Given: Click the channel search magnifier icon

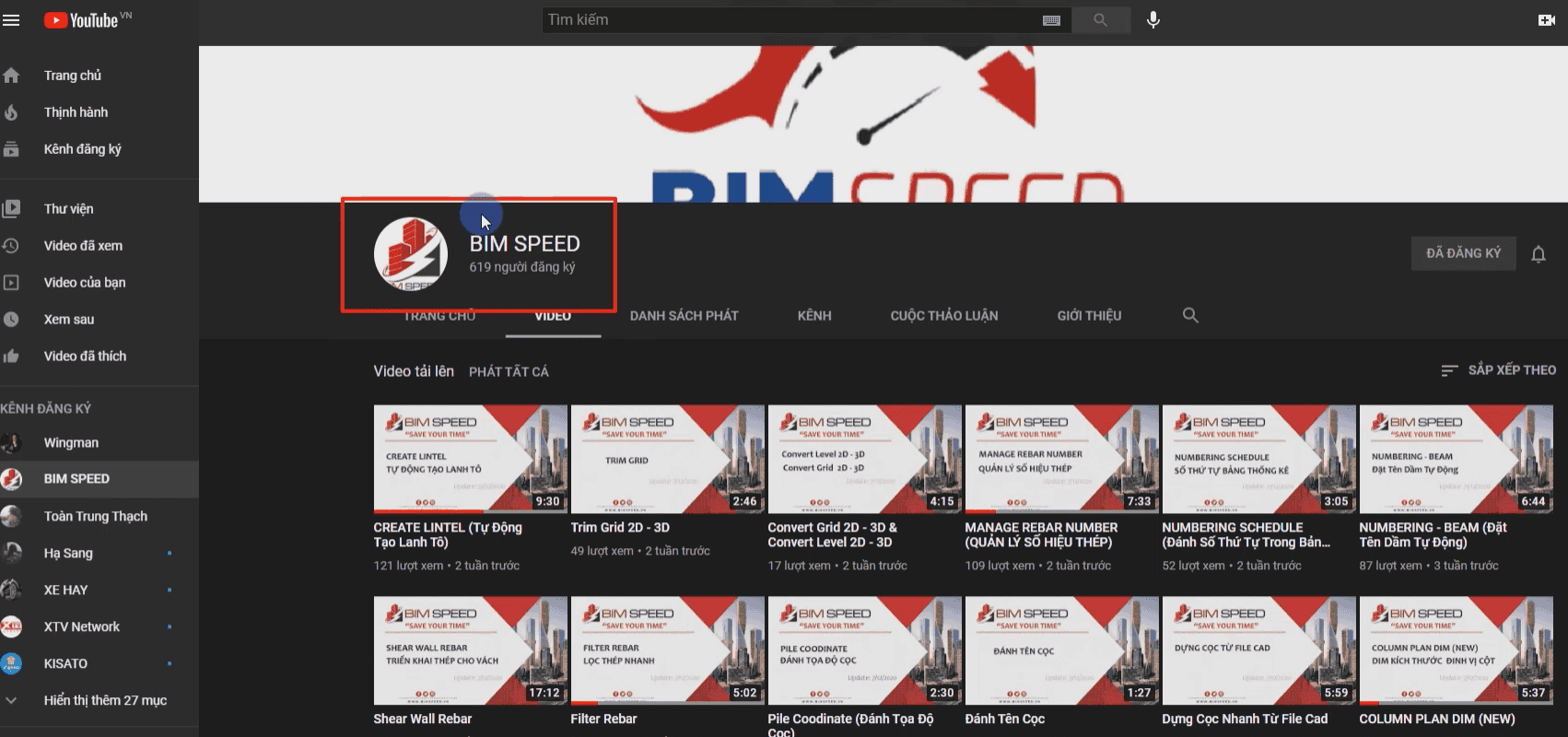Looking at the screenshot, I should pos(1190,315).
